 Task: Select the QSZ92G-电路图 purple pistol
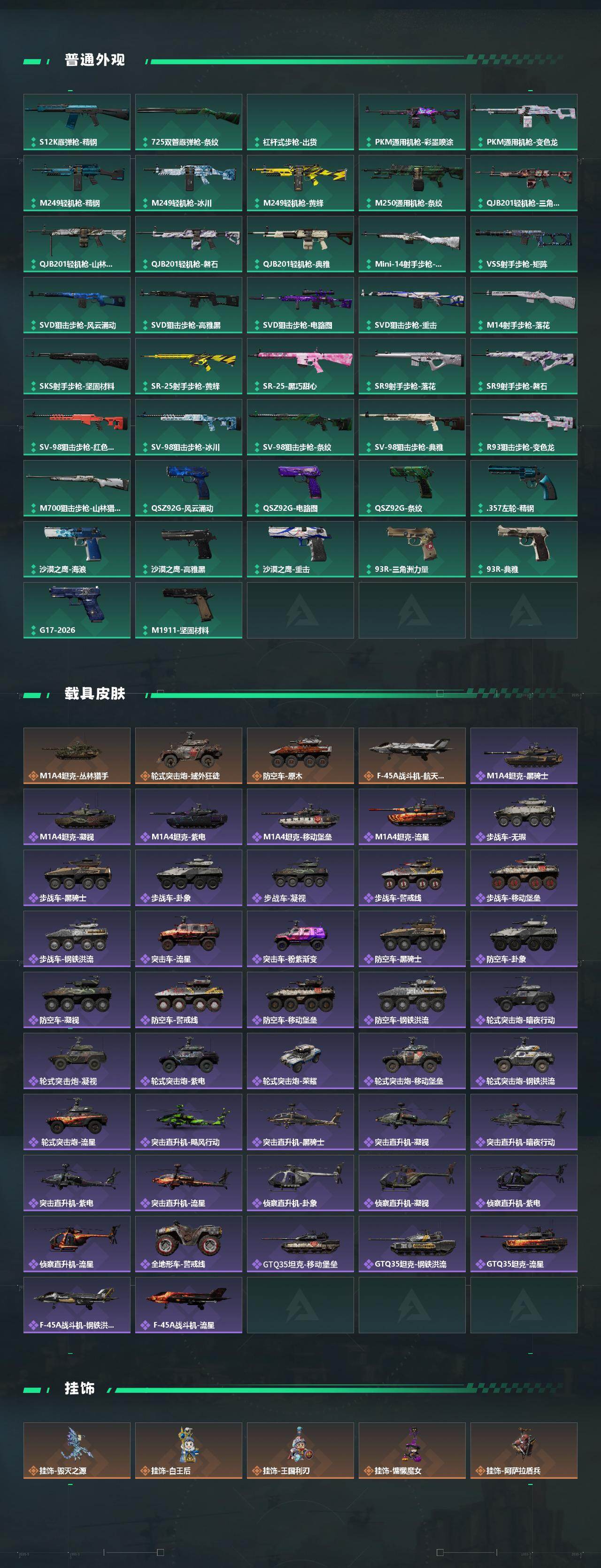click(300, 488)
